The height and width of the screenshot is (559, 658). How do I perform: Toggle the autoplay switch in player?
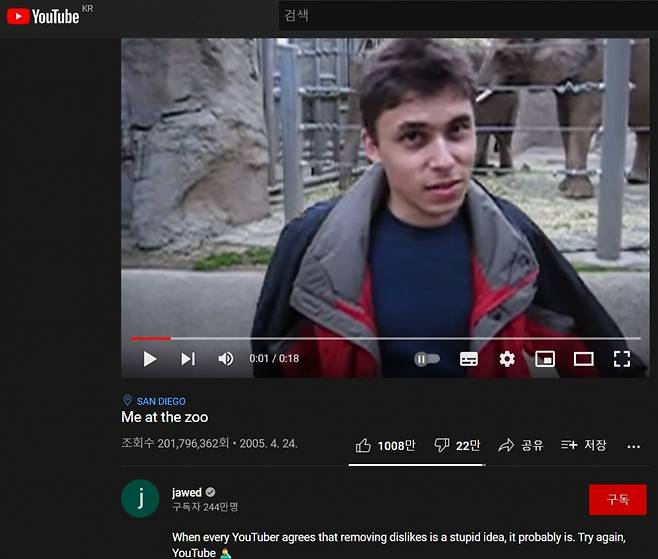[x=427, y=359]
